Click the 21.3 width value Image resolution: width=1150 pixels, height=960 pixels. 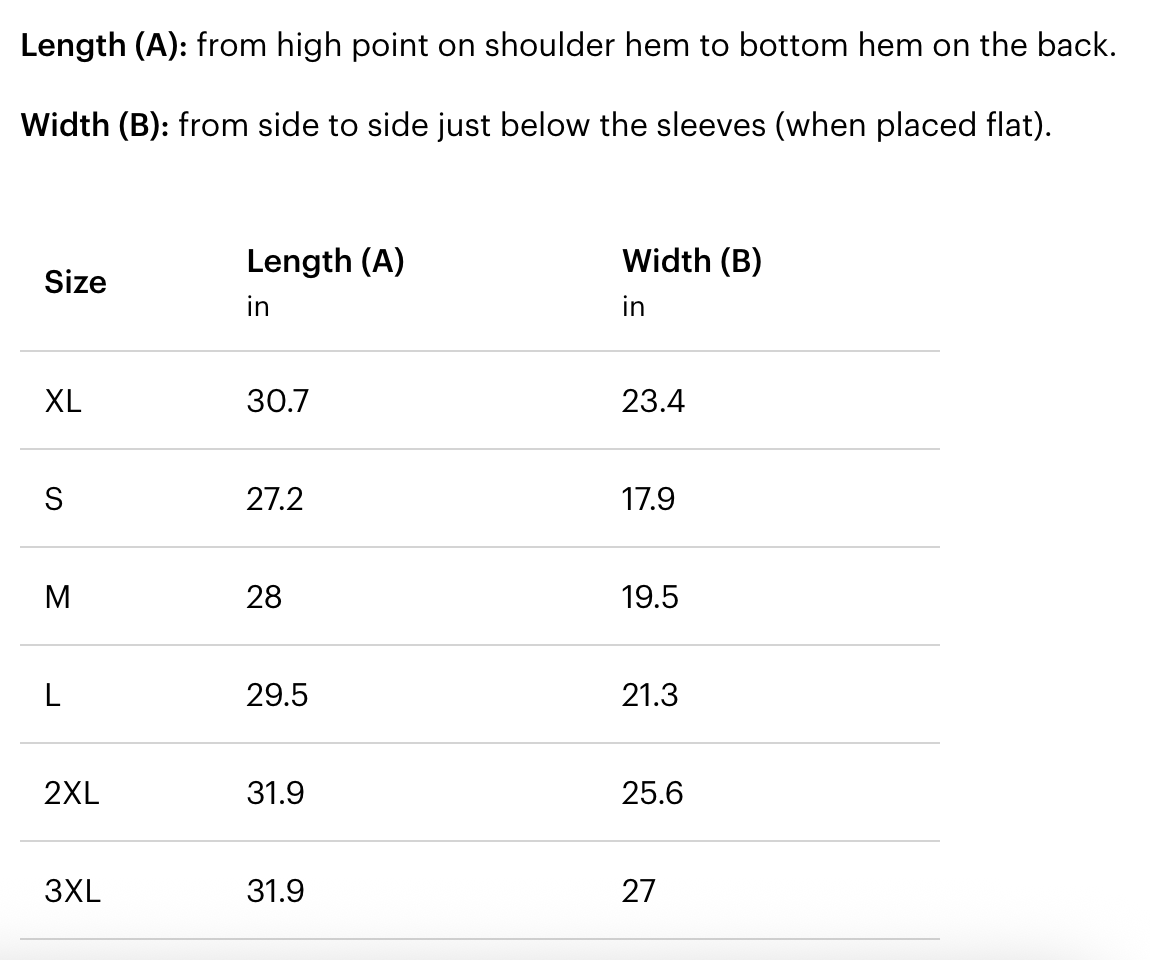click(650, 696)
